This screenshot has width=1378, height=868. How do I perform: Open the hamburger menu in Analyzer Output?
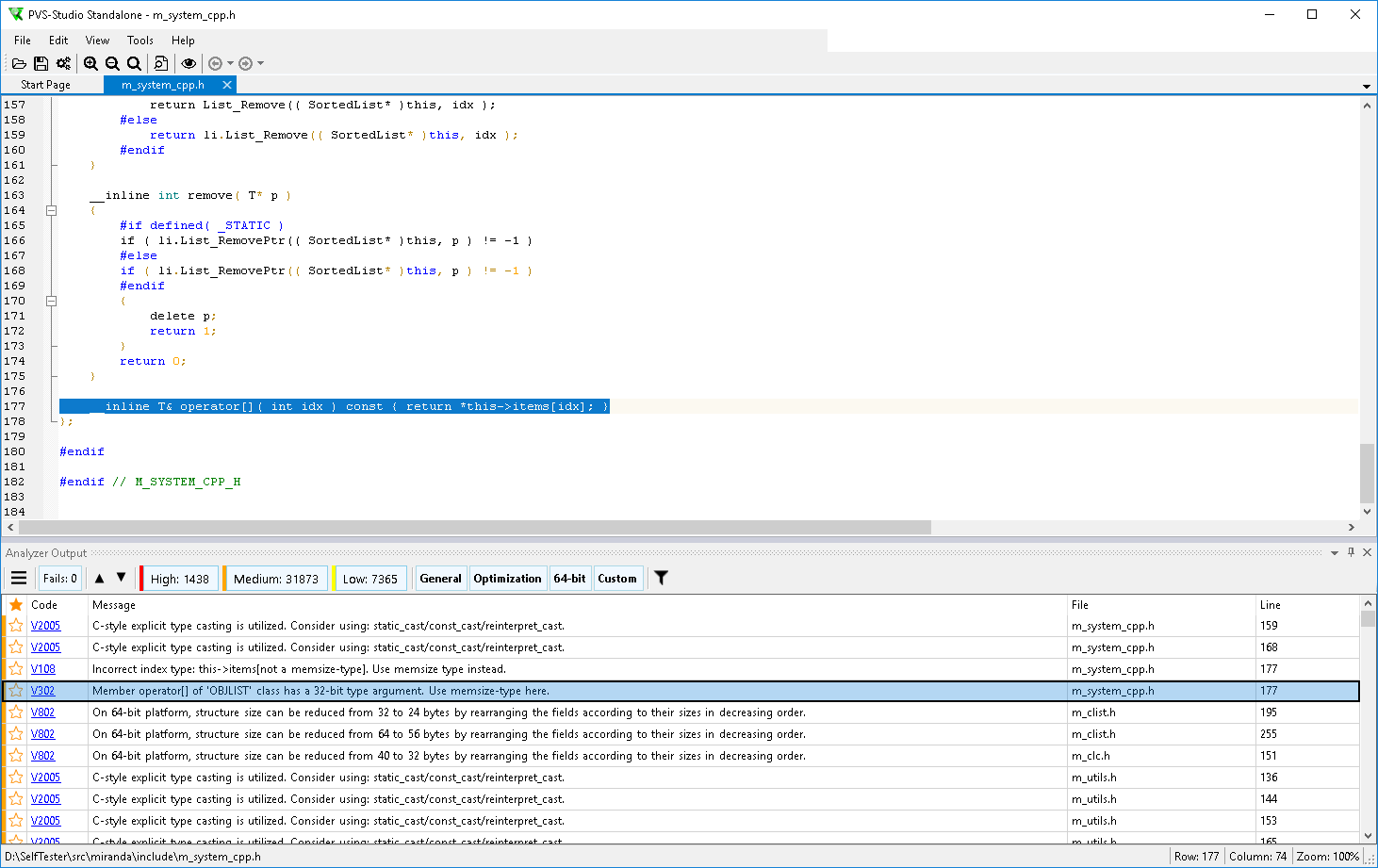point(19,578)
